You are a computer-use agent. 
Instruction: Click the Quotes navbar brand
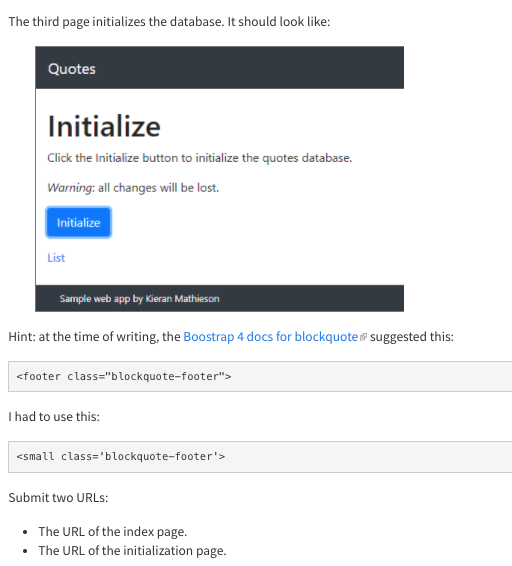click(x=72, y=69)
